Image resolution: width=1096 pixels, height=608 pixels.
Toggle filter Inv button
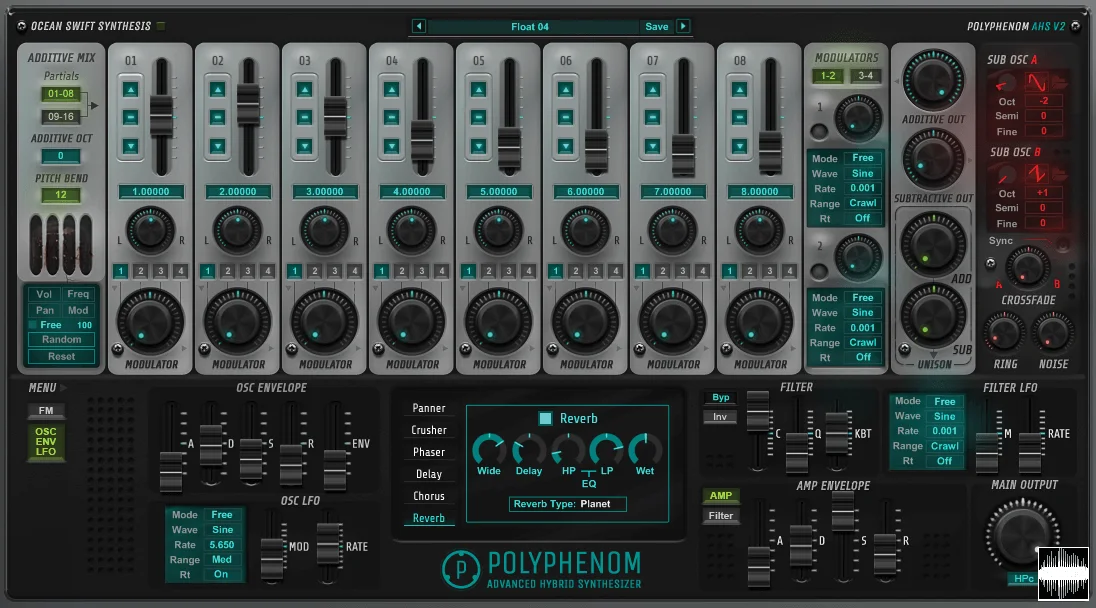720,417
